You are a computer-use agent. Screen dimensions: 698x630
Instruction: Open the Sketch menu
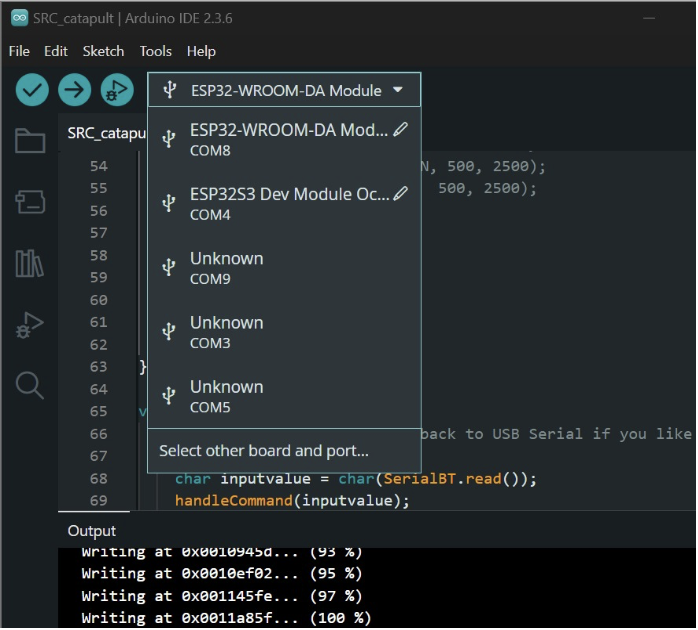[x=103, y=51]
